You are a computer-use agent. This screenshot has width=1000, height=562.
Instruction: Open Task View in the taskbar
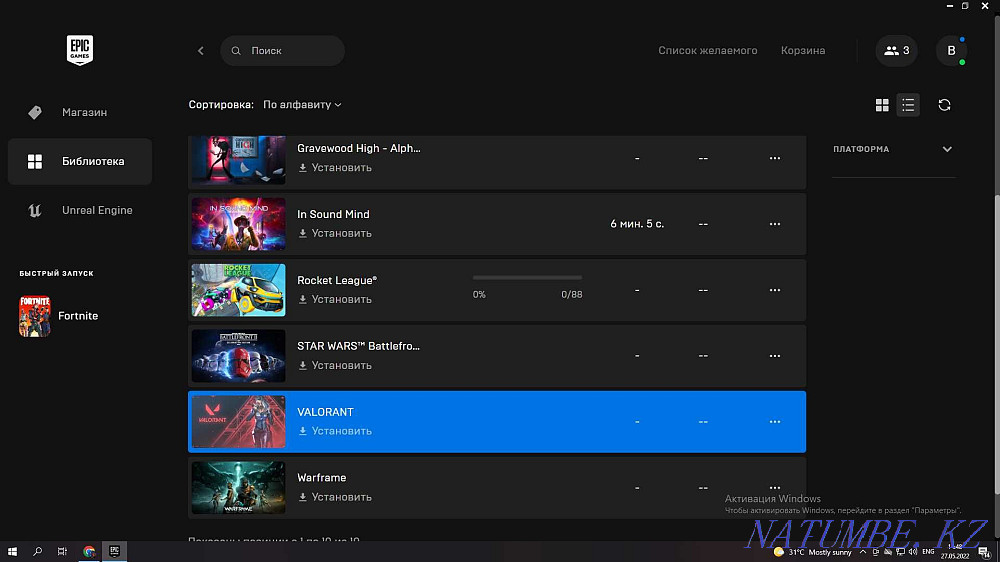tap(62, 551)
